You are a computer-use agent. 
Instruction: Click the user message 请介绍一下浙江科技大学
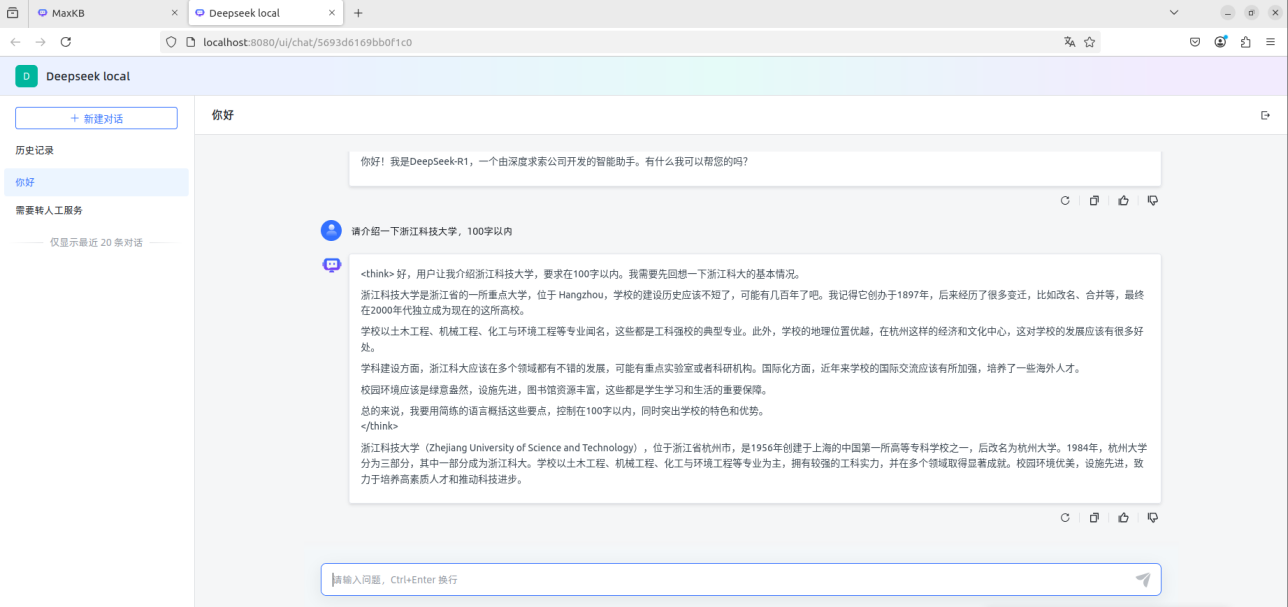[x=431, y=231]
